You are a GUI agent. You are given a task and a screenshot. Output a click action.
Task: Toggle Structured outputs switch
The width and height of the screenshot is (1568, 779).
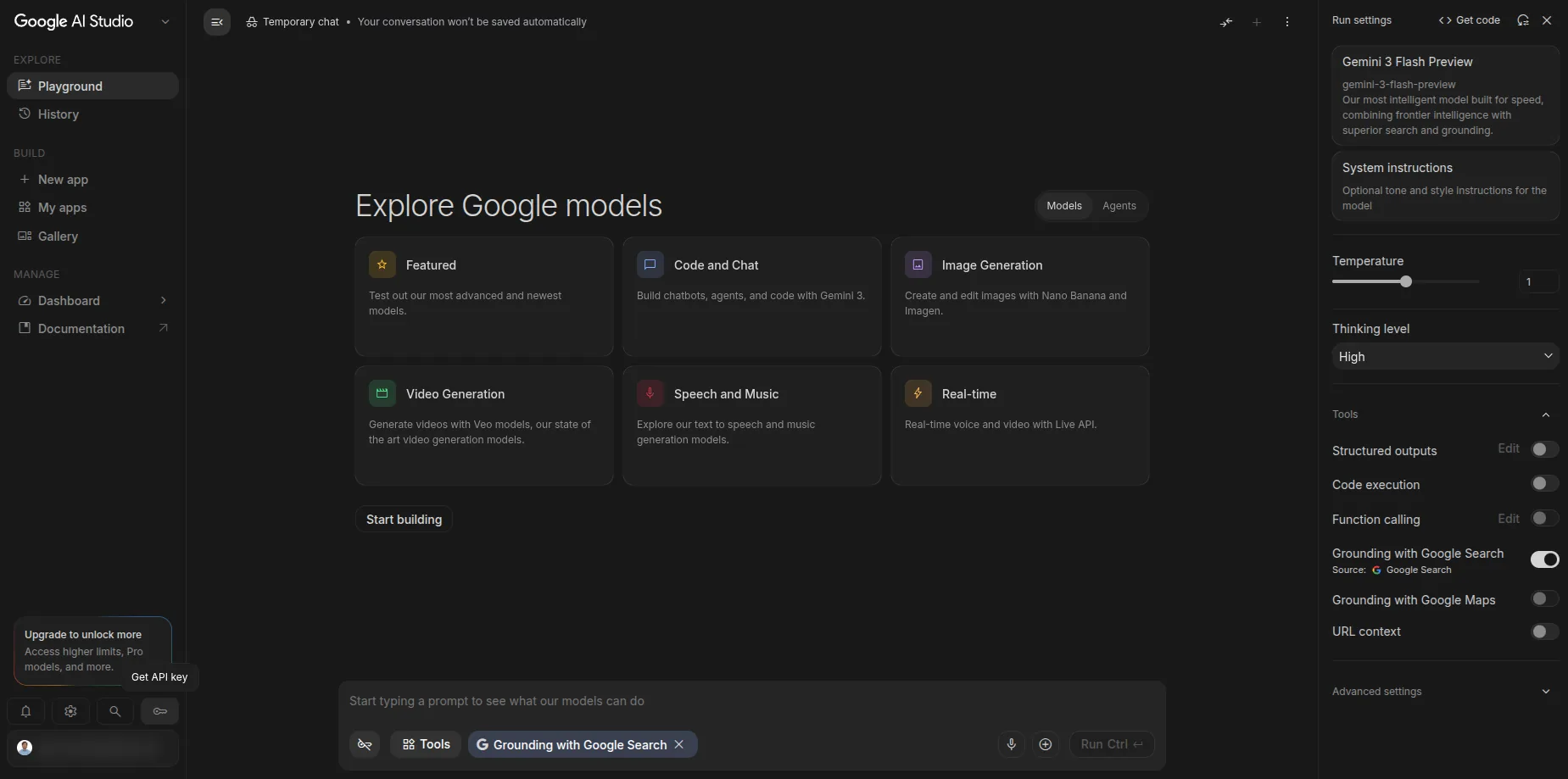click(1544, 449)
